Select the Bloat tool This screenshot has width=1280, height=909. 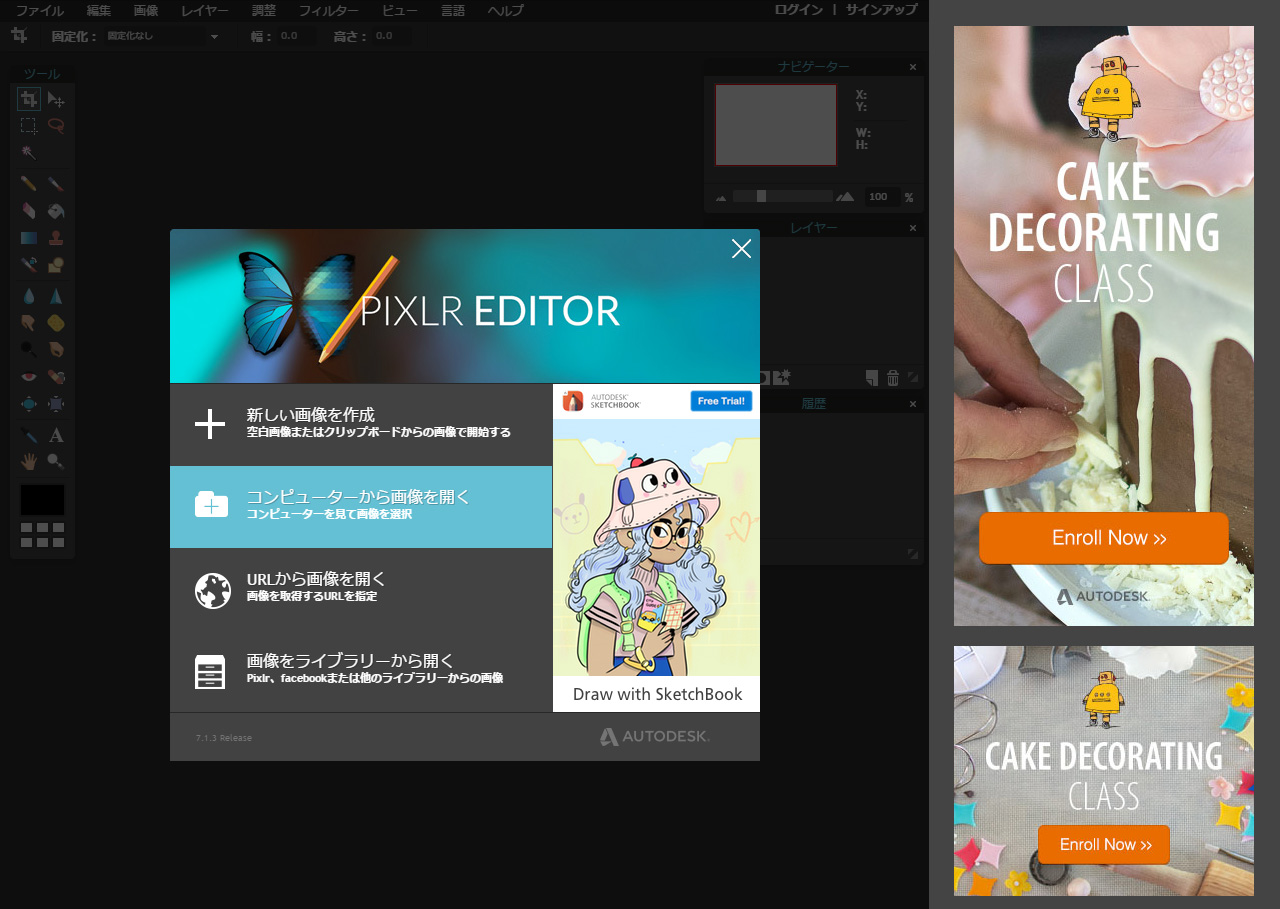coord(29,404)
